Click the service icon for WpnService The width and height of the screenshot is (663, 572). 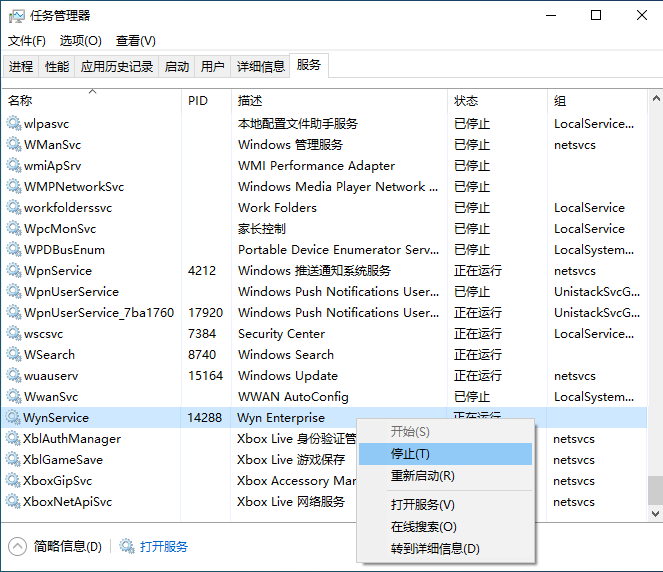click(14, 271)
